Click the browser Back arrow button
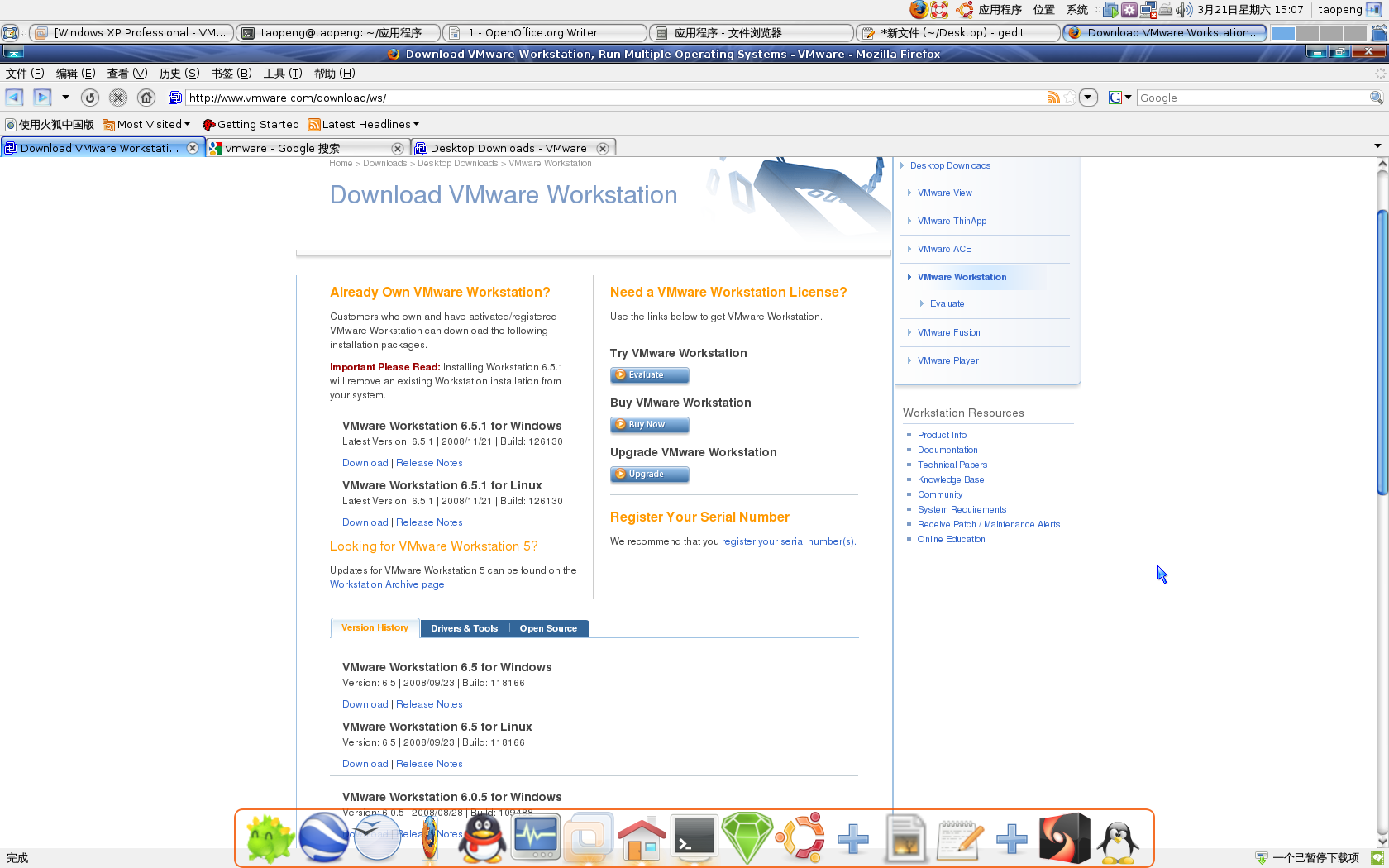The width and height of the screenshot is (1389, 868). click(x=14, y=98)
